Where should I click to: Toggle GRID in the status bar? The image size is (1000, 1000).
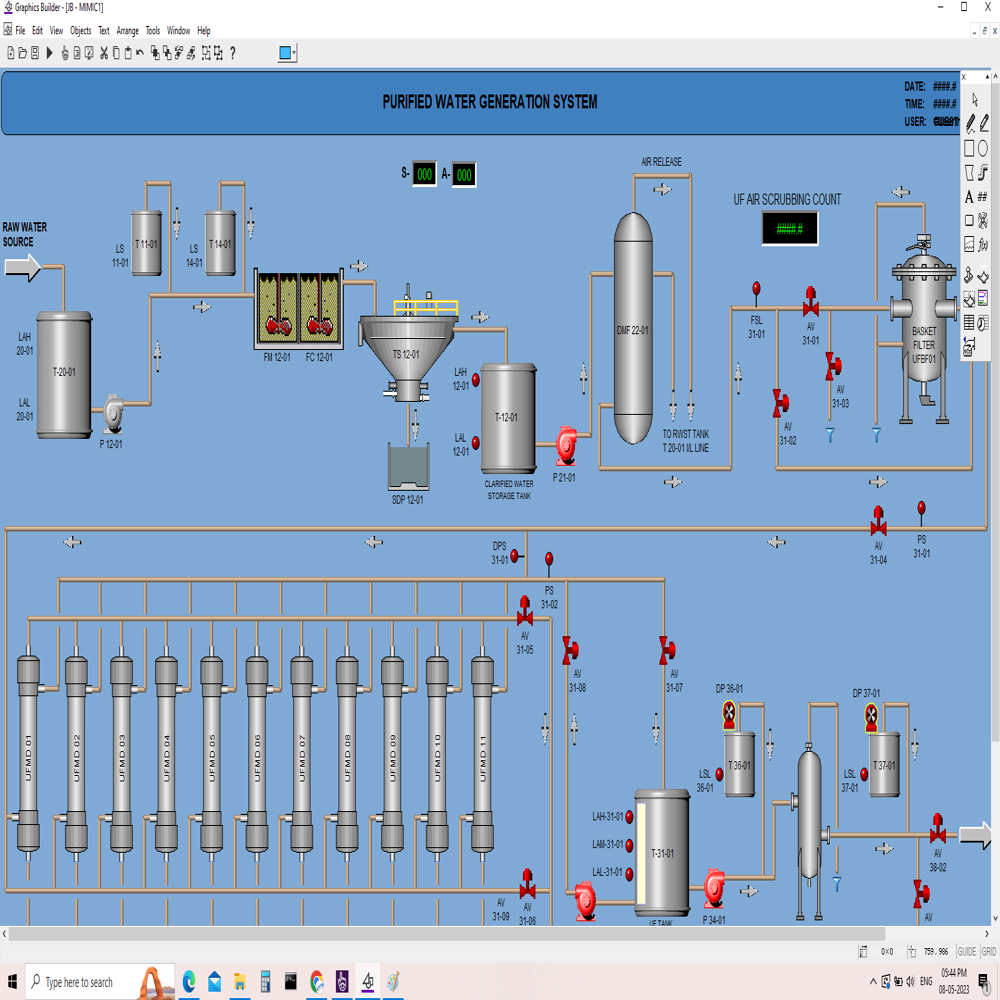[x=989, y=952]
